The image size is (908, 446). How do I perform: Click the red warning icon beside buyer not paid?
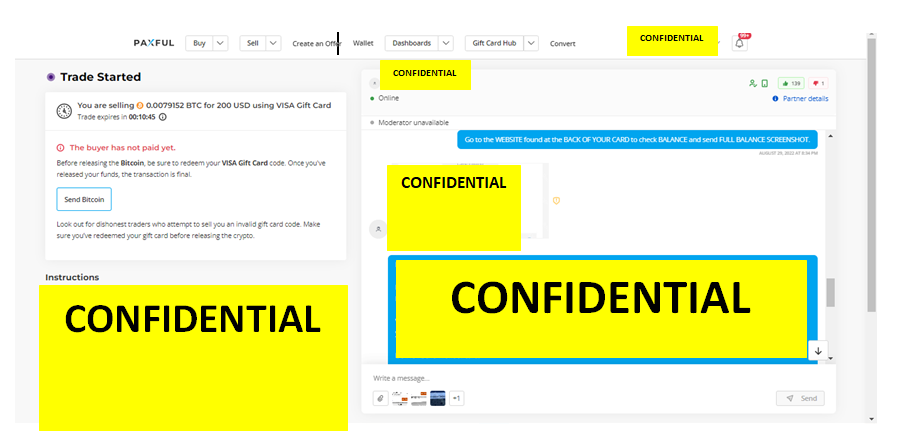point(60,148)
